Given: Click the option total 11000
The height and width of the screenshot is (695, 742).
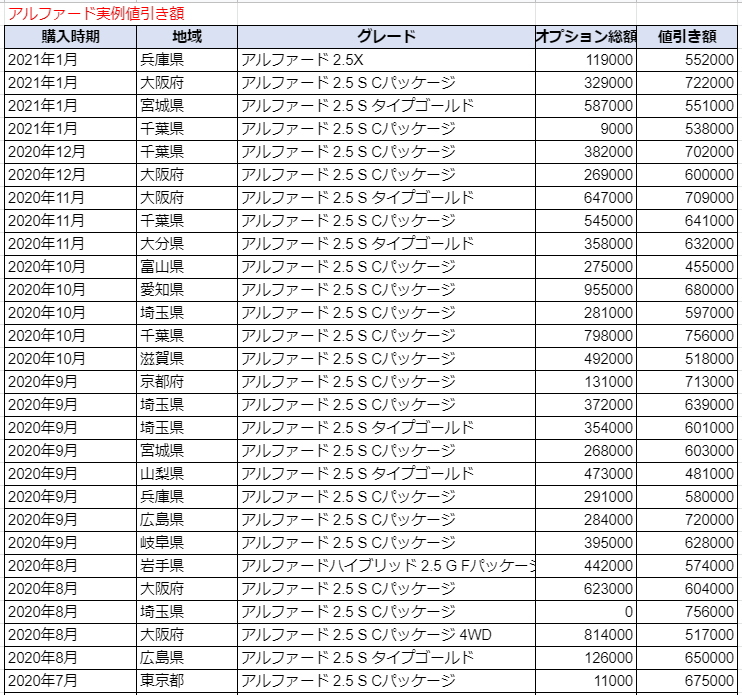Looking at the screenshot, I should 586,681.
